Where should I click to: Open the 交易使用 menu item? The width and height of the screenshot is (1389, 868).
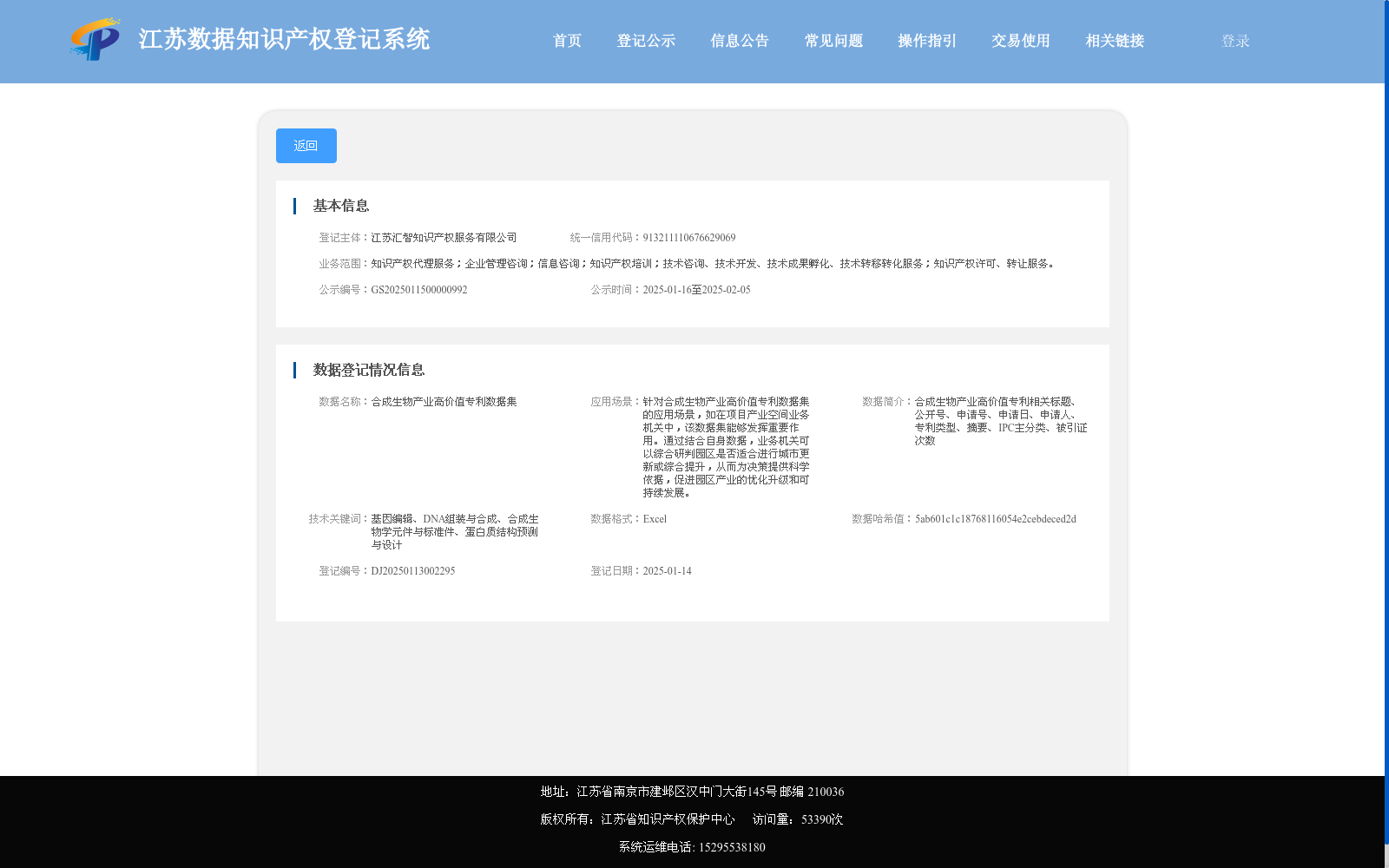click(1021, 41)
